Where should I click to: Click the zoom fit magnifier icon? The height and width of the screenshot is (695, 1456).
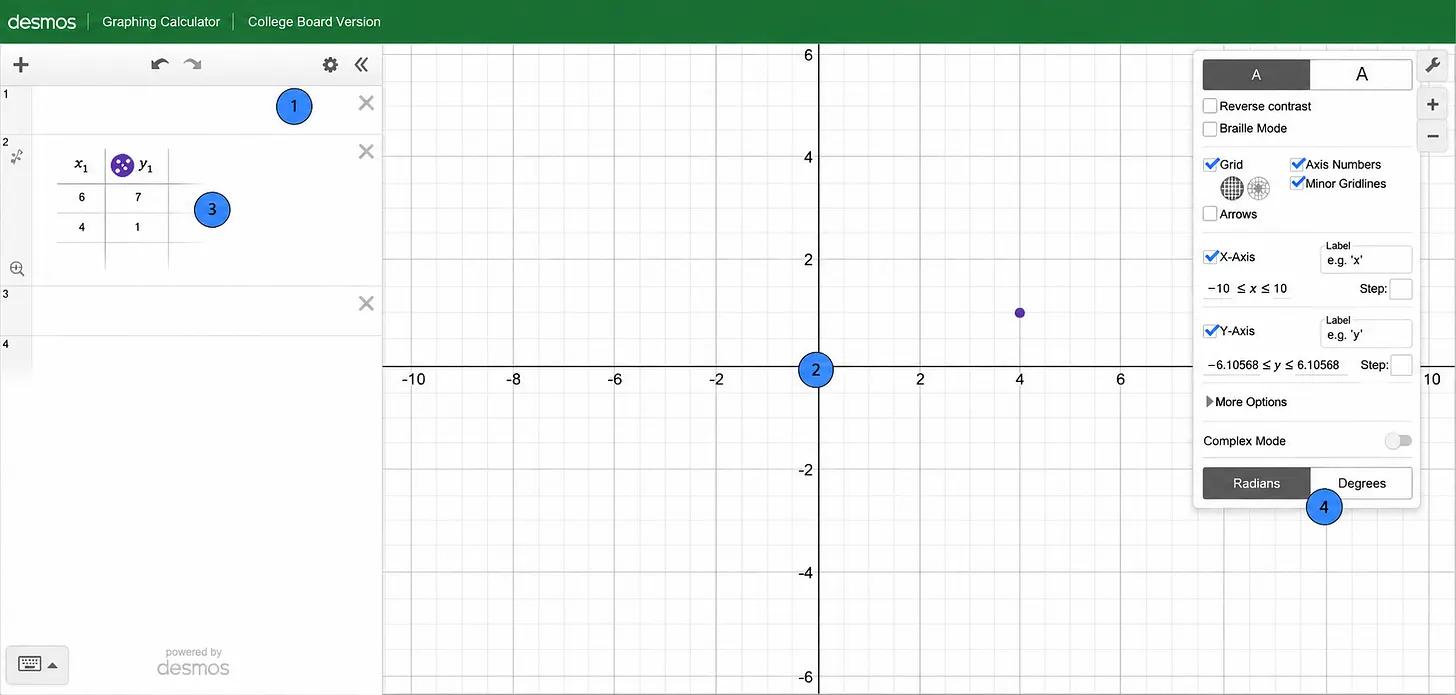click(17, 268)
